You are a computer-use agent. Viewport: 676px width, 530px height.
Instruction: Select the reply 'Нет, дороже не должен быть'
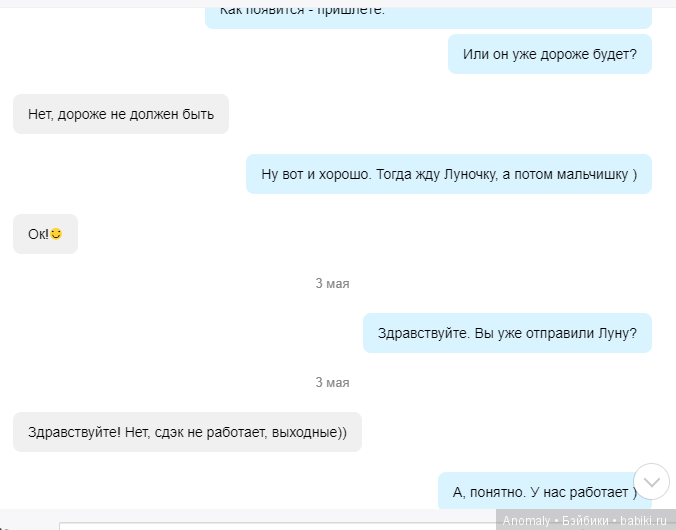(x=121, y=114)
